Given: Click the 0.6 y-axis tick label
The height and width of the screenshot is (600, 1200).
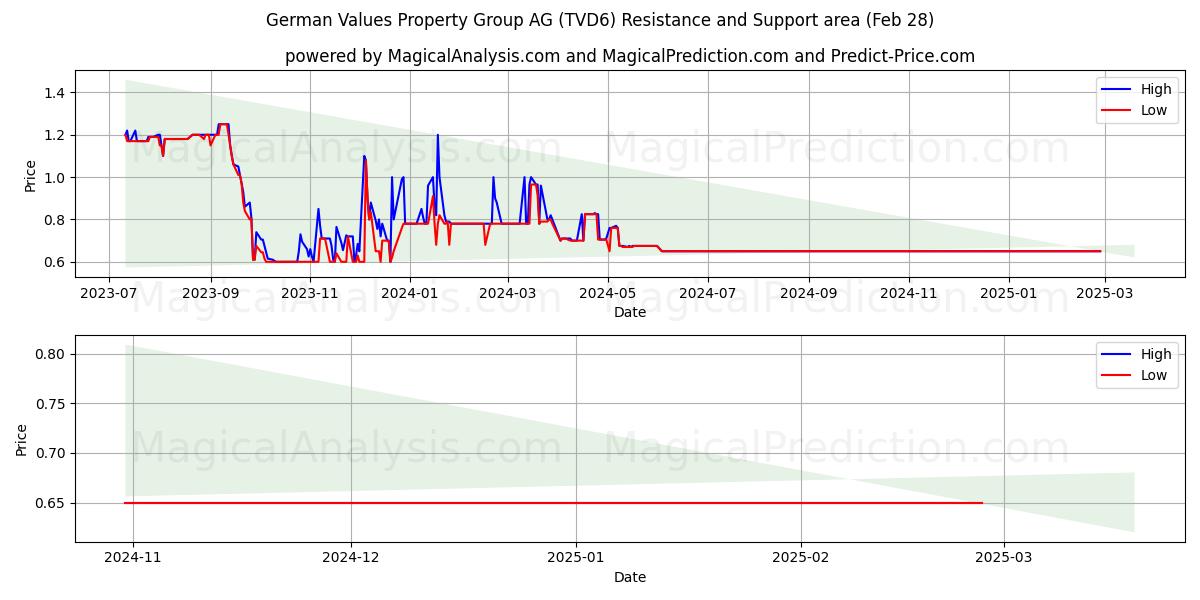Looking at the screenshot, I should (x=56, y=262).
